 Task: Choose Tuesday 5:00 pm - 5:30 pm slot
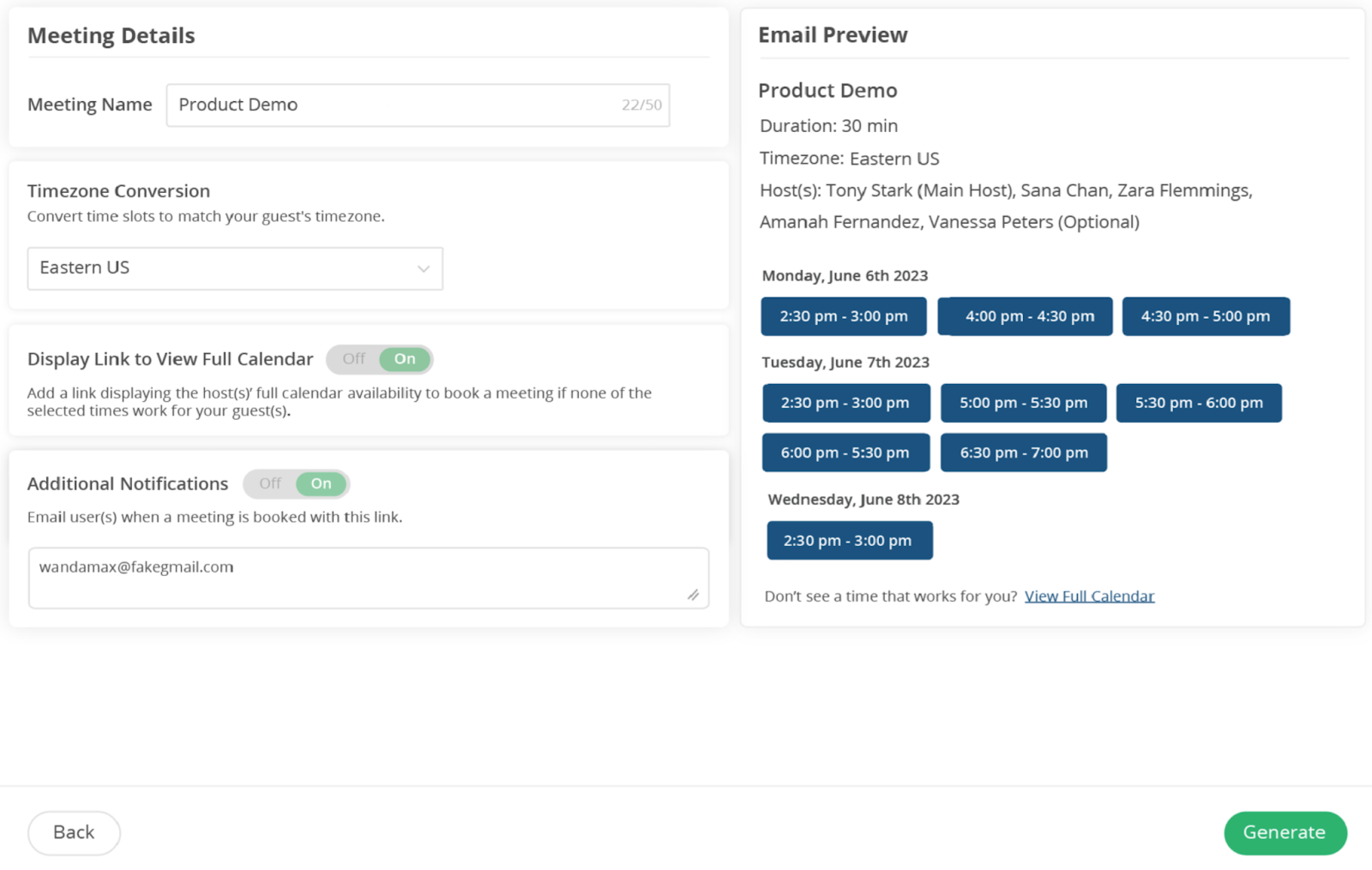1023,403
